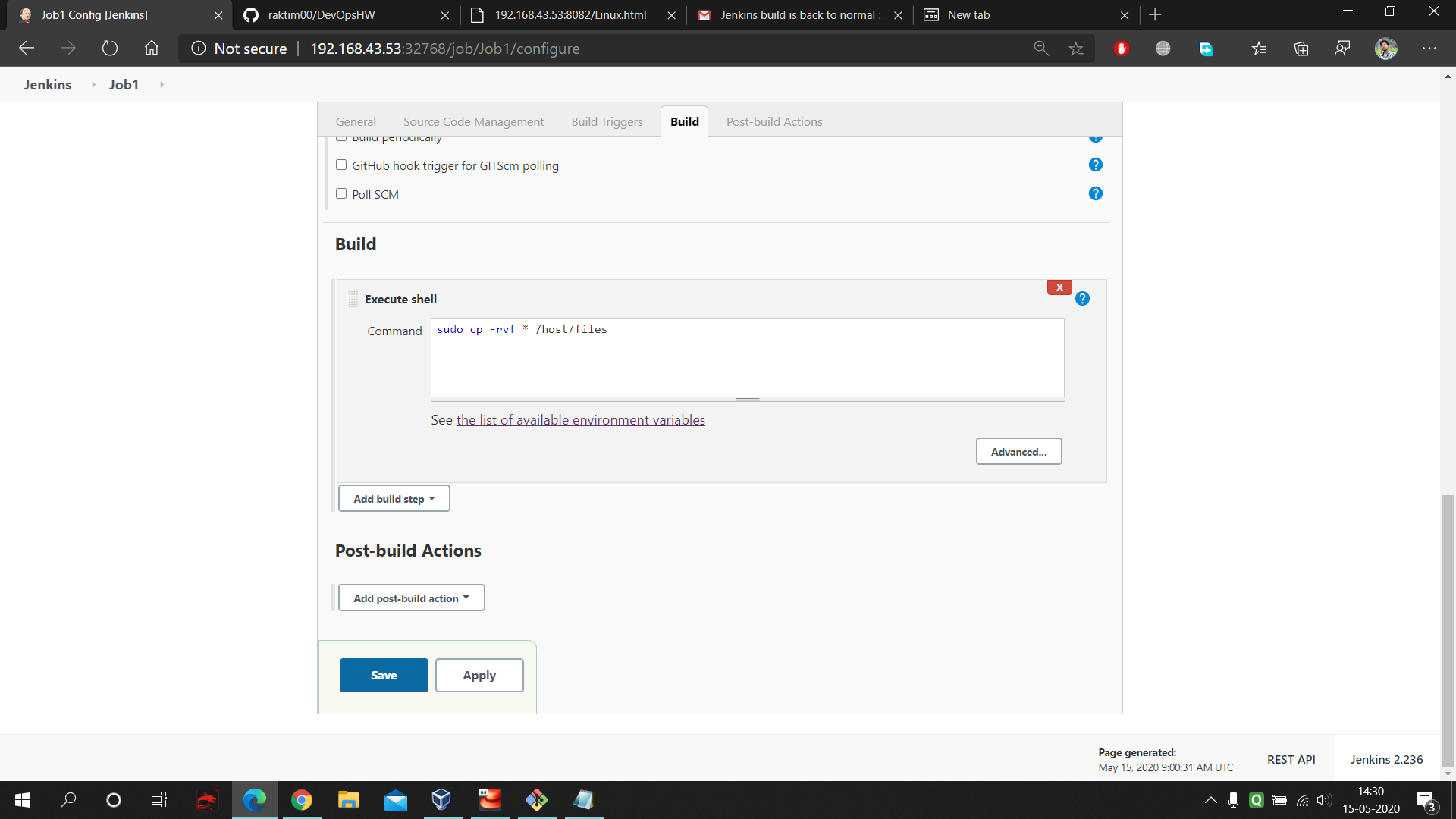
Task: Switch to Source Code Management tab
Action: coord(473,122)
